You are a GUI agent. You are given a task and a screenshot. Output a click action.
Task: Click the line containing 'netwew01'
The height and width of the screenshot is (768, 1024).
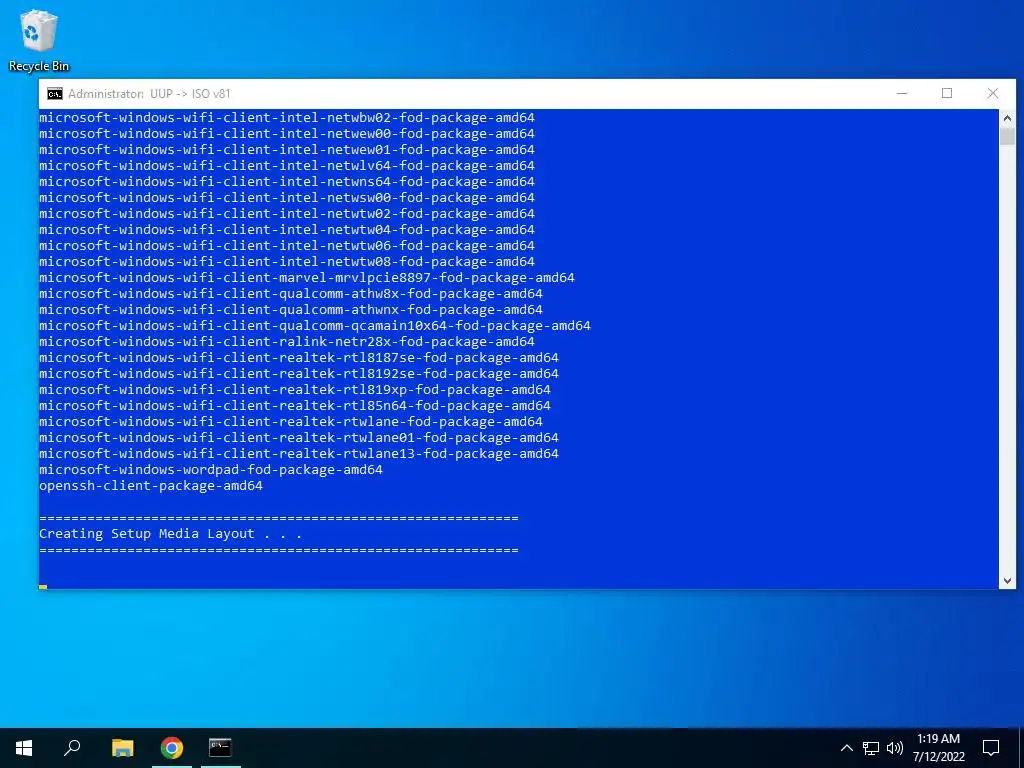tap(287, 150)
